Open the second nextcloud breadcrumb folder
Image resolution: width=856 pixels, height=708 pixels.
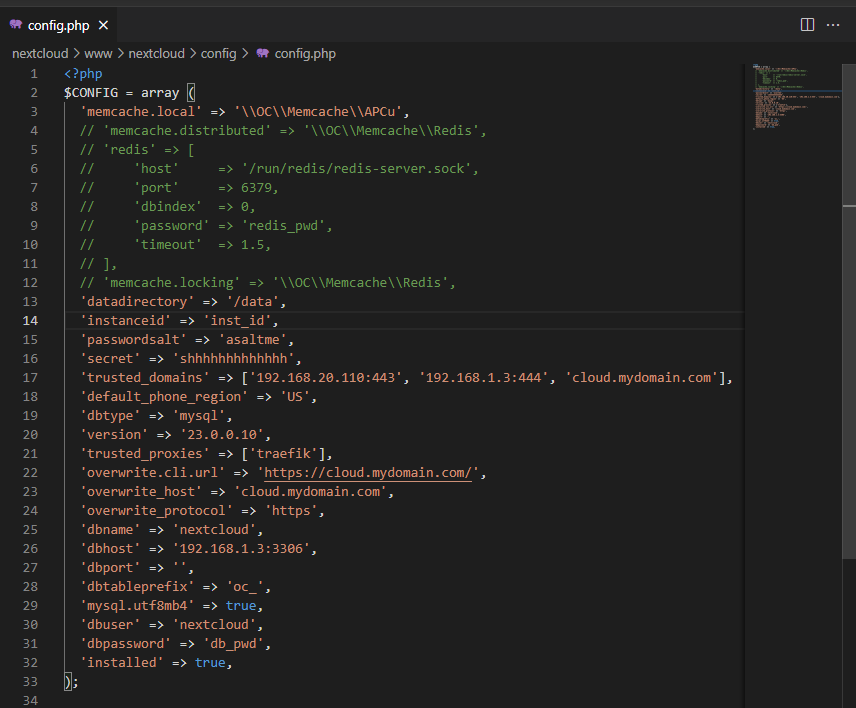point(157,53)
